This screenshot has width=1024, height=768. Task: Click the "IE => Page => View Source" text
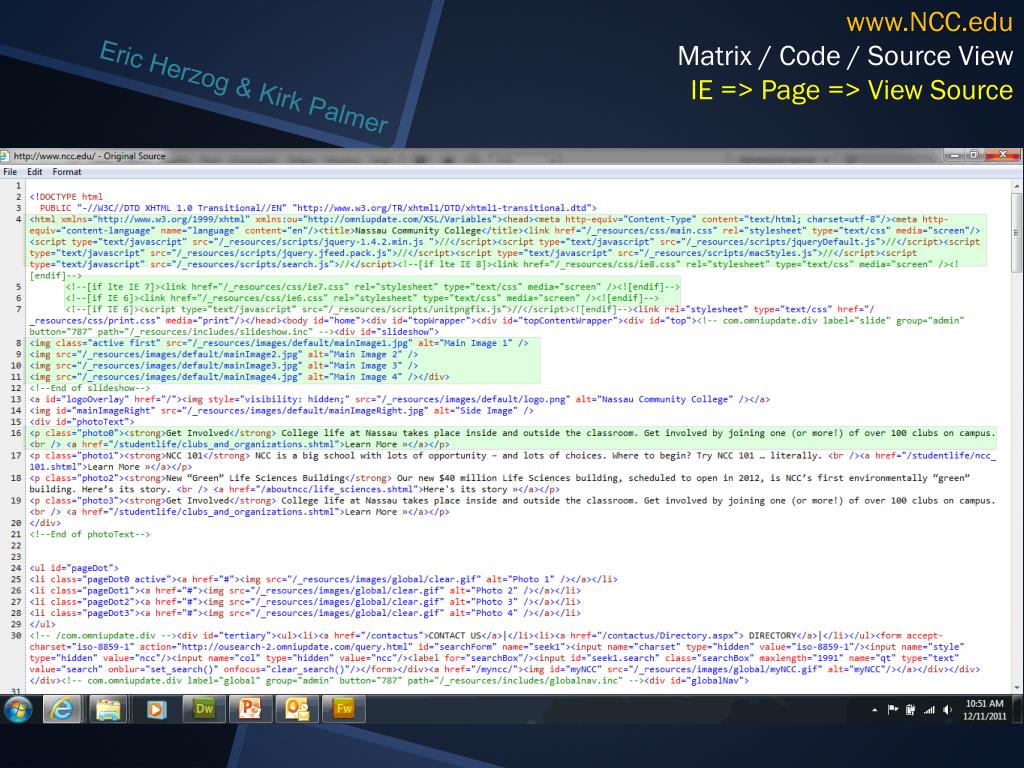[852, 90]
